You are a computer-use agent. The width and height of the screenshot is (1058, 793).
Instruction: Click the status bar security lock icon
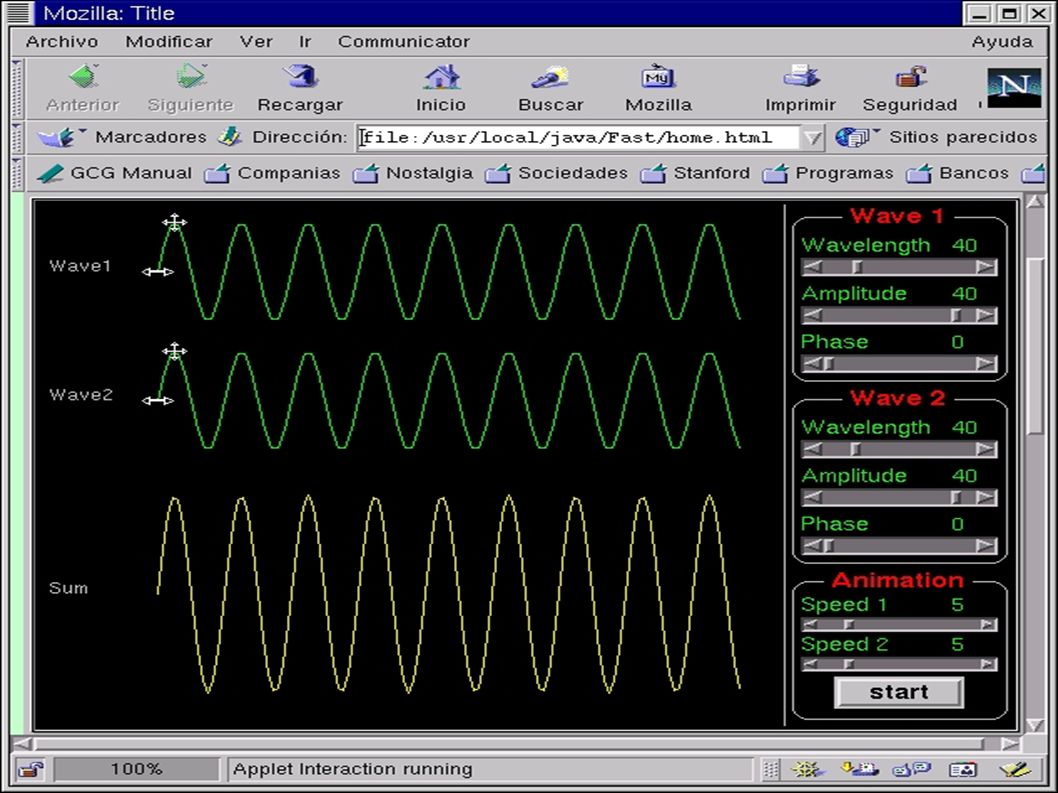click(x=31, y=769)
